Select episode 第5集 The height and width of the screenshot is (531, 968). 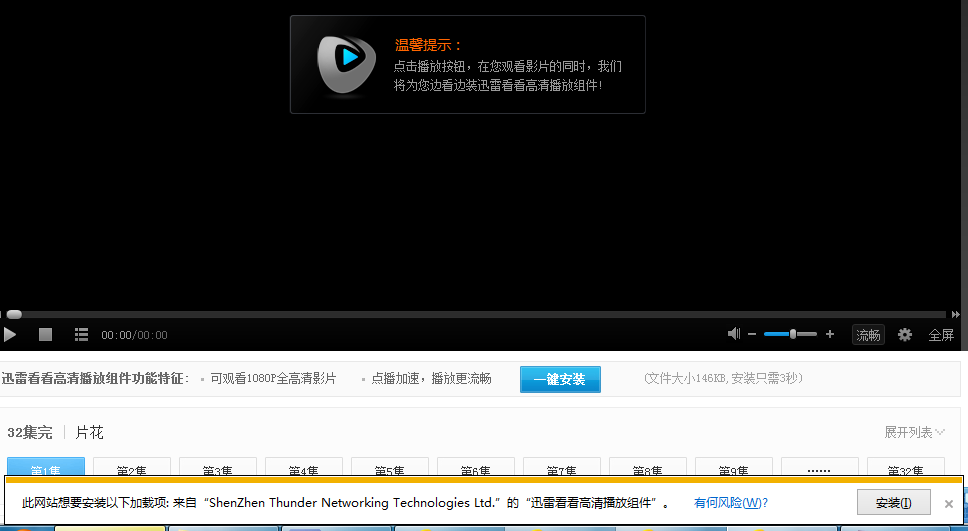(x=390, y=467)
